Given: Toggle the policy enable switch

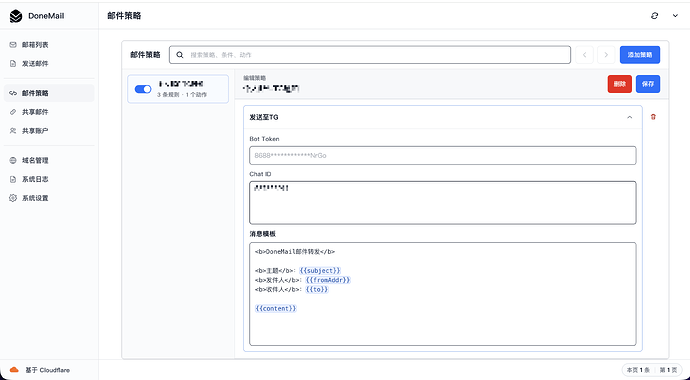Looking at the screenshot, I should pos(143,89).
